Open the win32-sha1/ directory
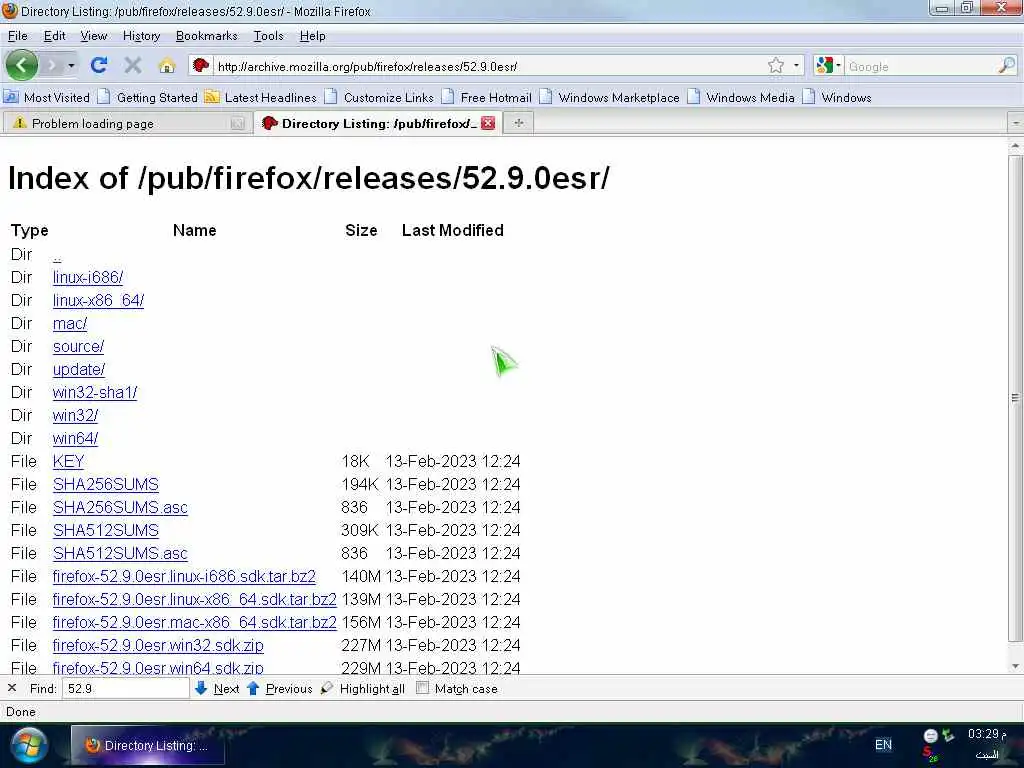The height and width of the screenshot is (768, 1024). 95,392
